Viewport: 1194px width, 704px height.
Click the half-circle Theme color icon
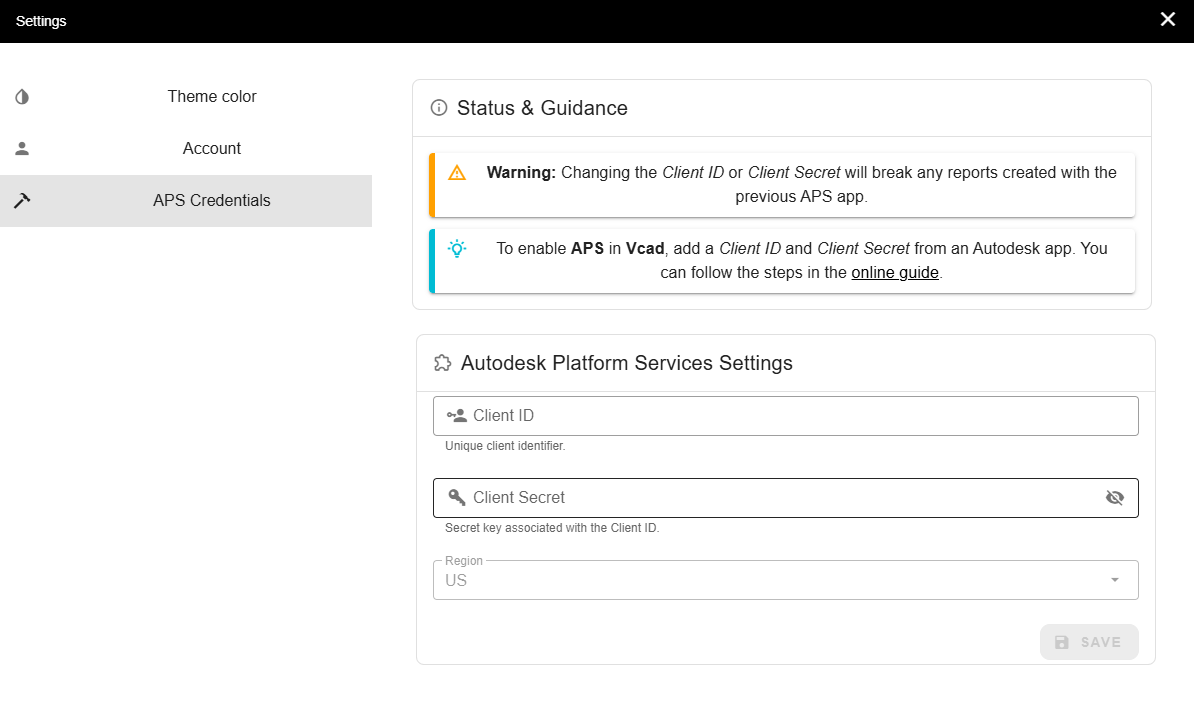pos(22,97)
